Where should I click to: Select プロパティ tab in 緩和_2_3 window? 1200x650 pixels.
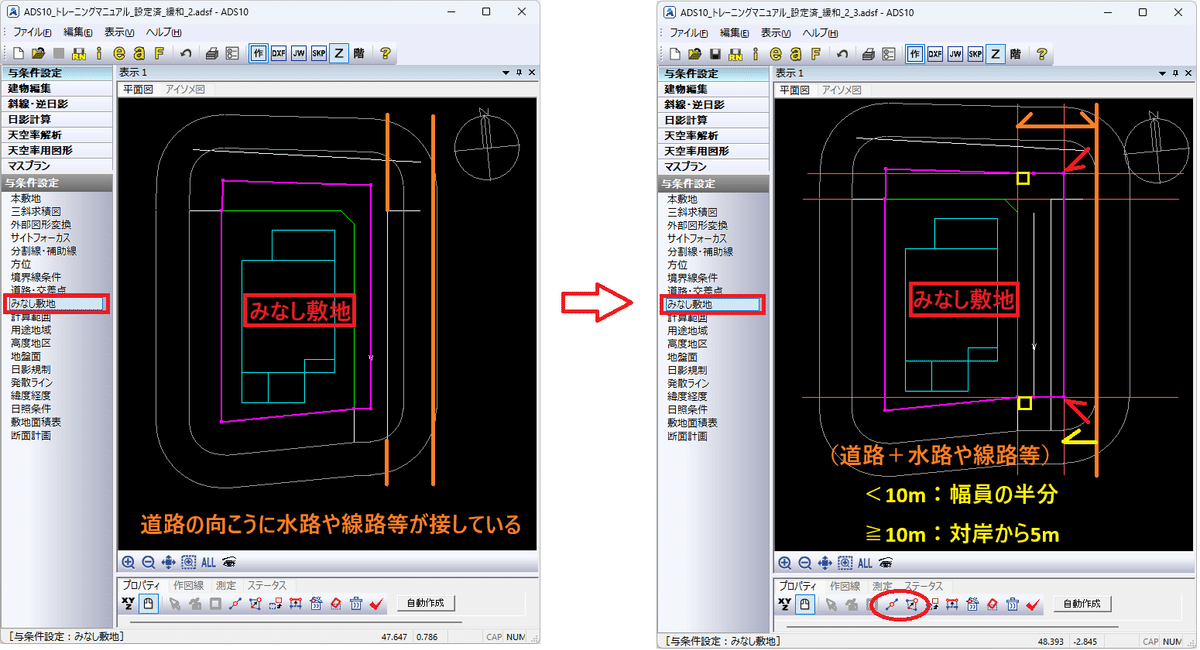point(800,585)
